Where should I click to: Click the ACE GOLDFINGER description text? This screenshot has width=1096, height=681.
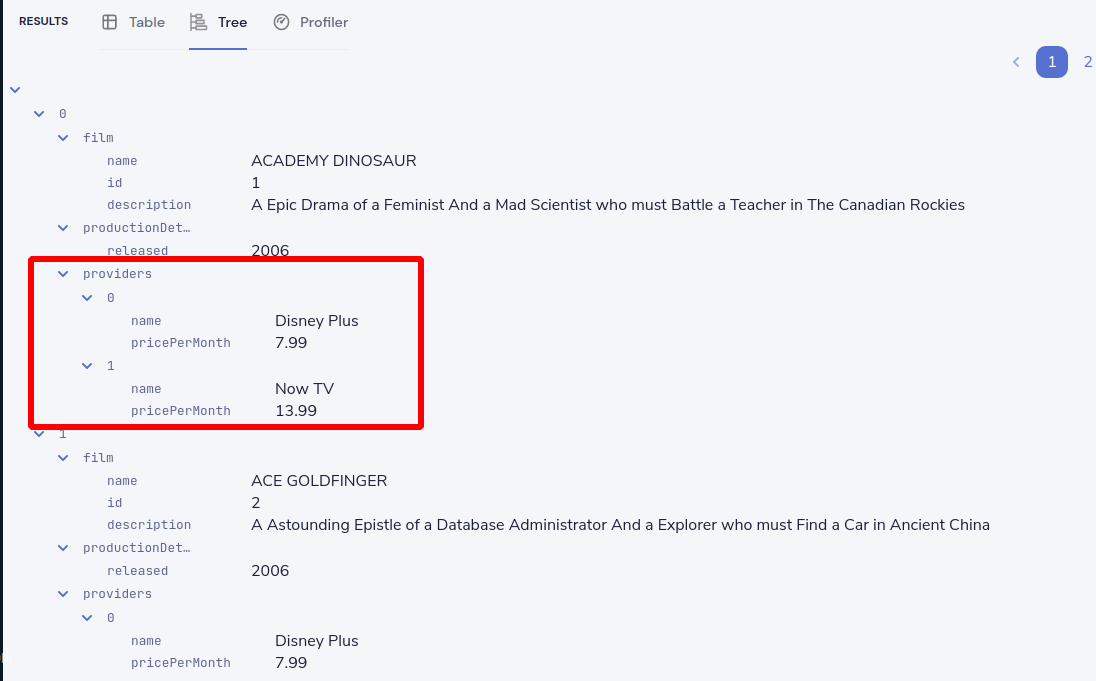[620, 525]
